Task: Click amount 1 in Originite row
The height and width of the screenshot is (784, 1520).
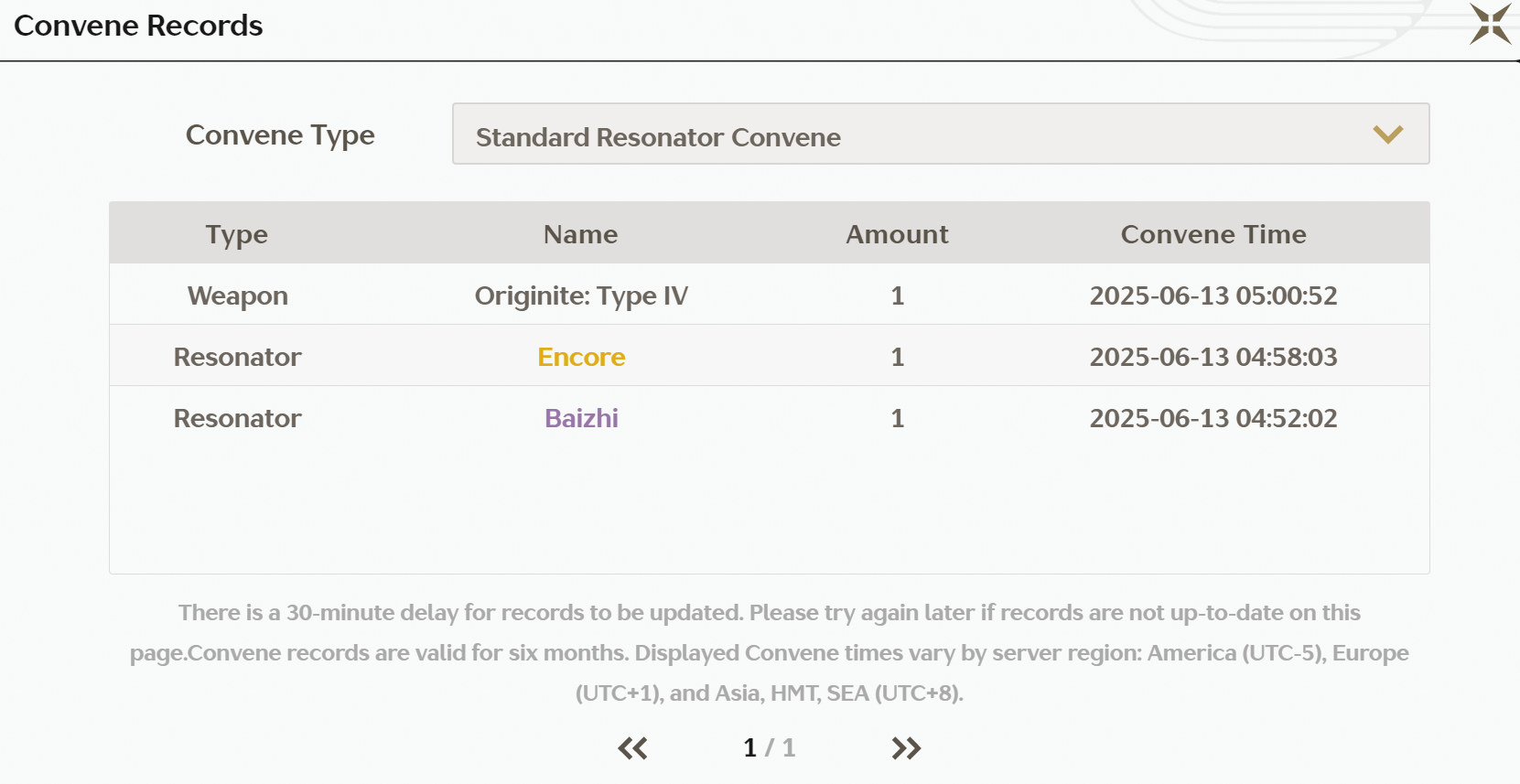Action: point(897,295)
